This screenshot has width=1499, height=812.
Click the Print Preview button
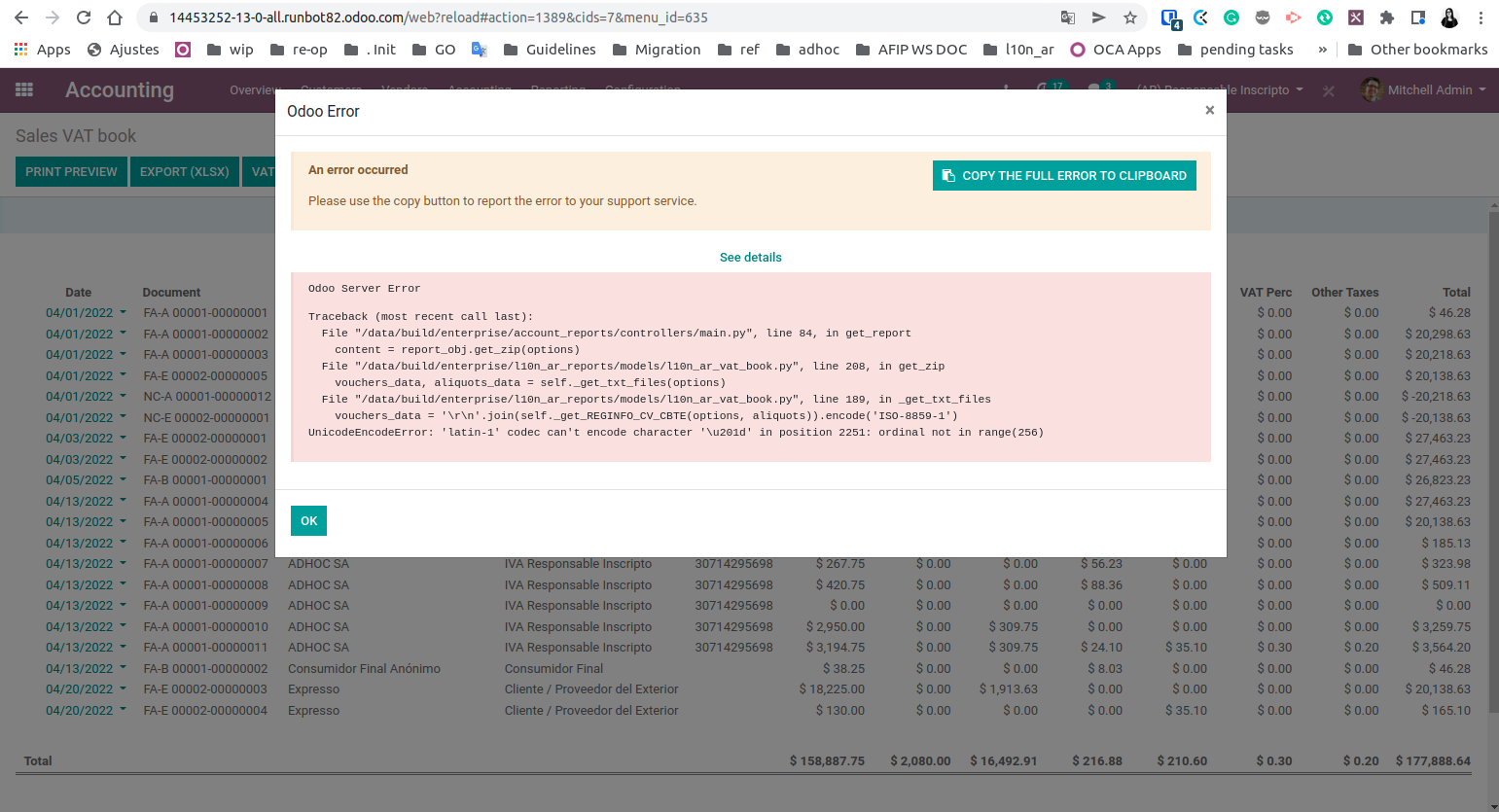pos(71,171)
